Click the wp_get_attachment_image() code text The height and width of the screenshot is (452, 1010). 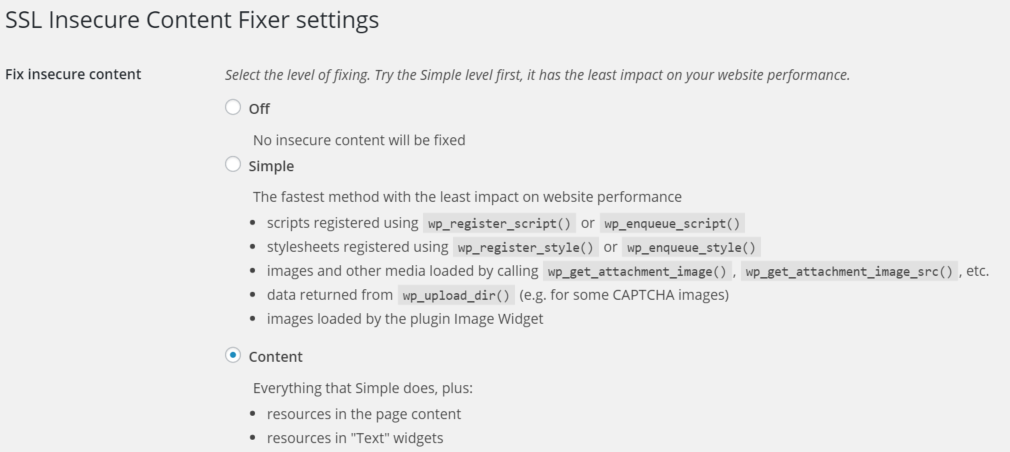pyautogui.click(x=637, y=272)
